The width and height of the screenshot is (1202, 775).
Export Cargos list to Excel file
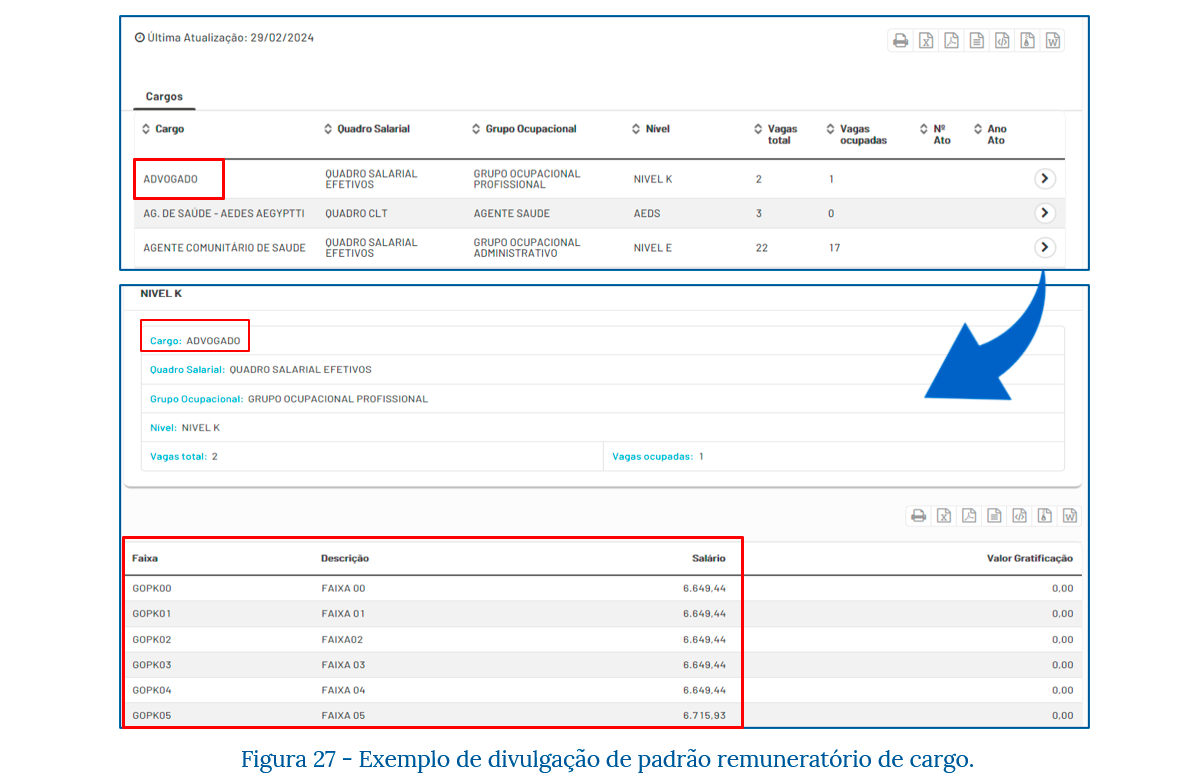pyautogui.click(x=926, y=41)
